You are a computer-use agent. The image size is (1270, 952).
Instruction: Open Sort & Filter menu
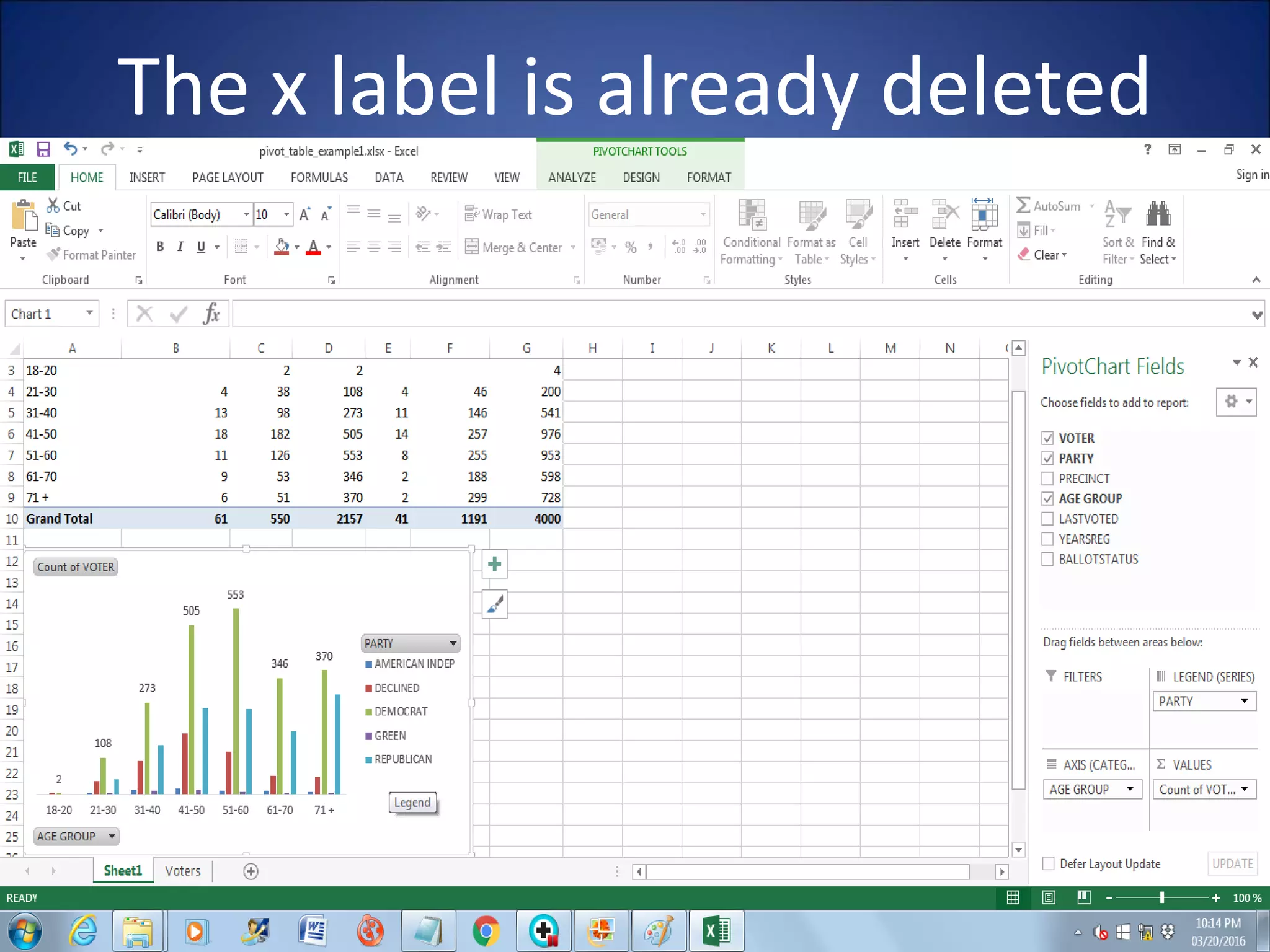click(x=1118, y=234)
